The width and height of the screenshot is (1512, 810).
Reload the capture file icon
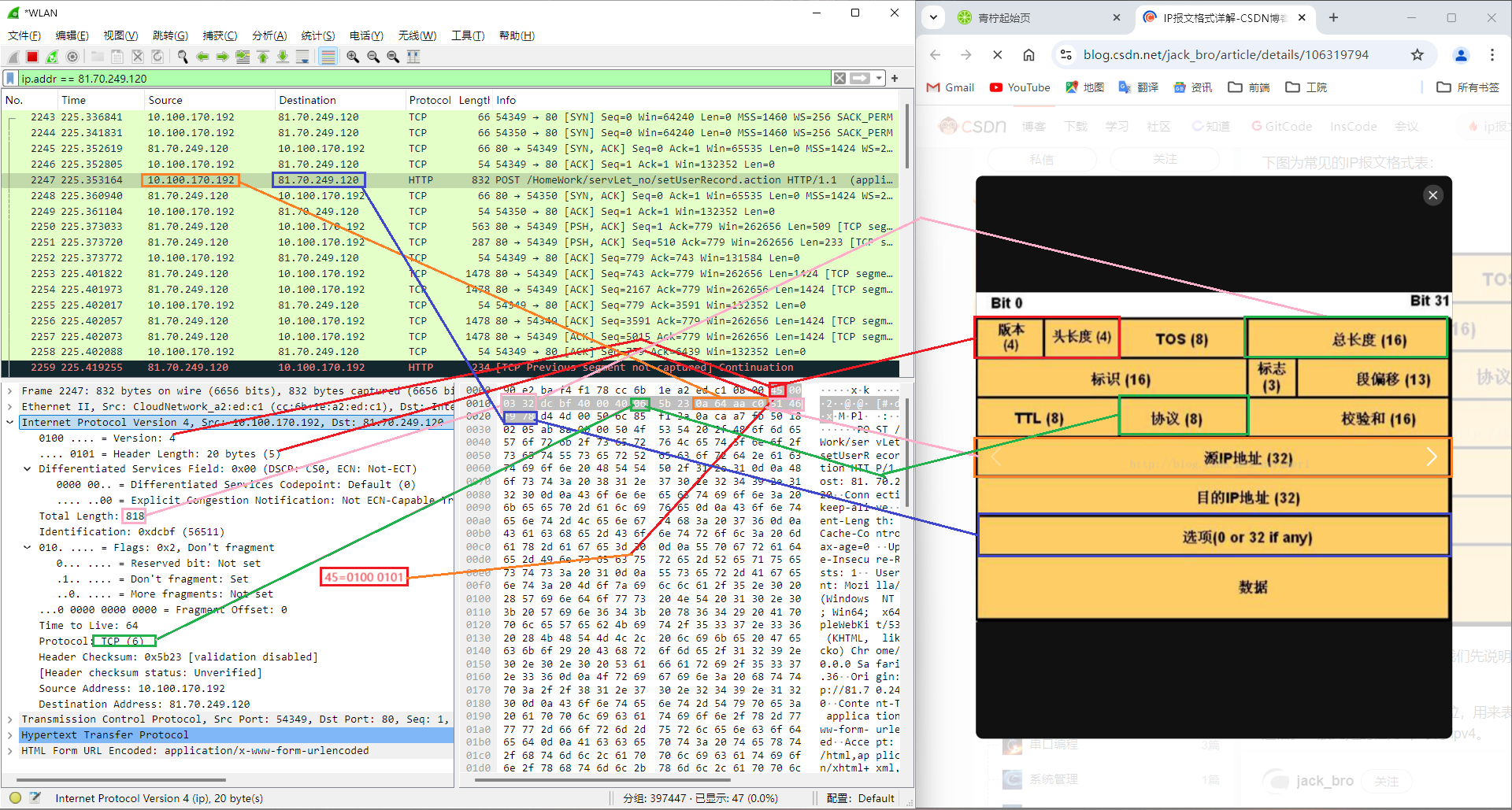(x=157, y=57)
